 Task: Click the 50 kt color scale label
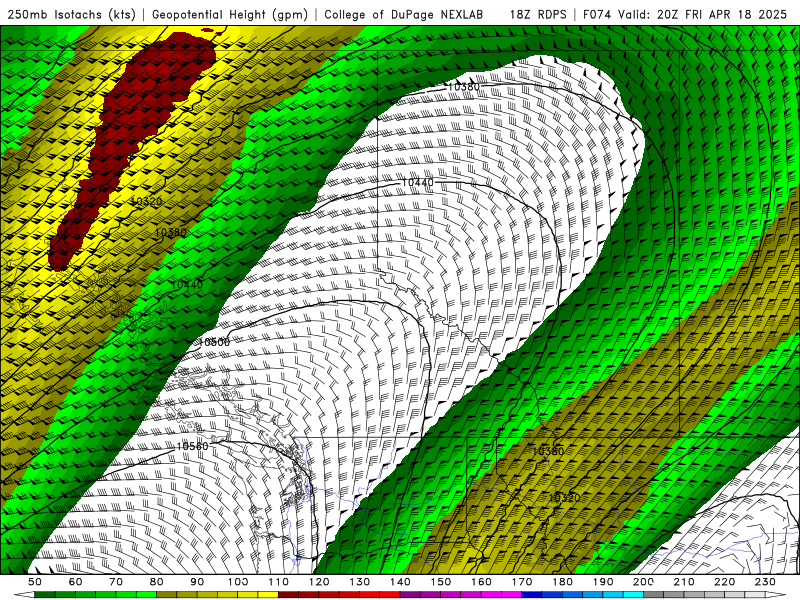[x=35, y=582]
